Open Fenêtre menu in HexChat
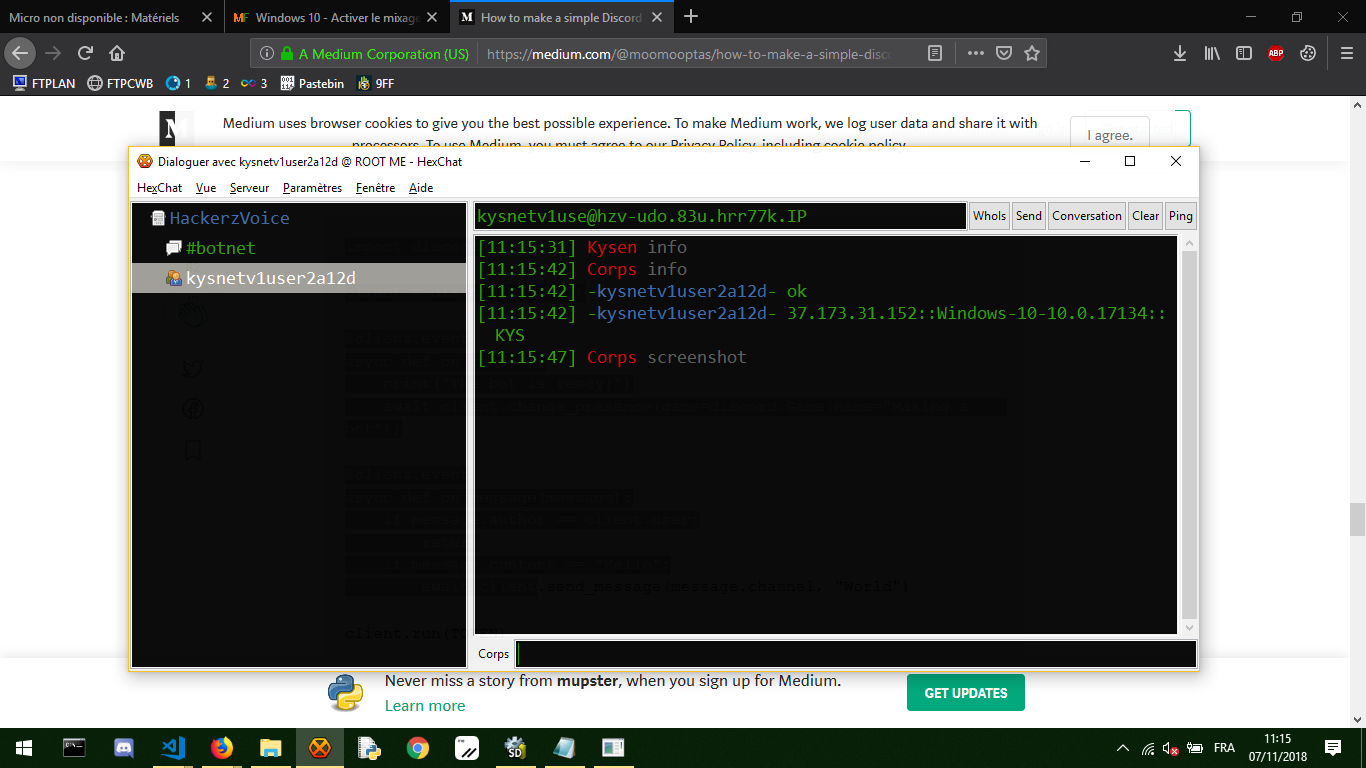The width and height of the screenshot is (1366, 768). (x=375, y=188)
